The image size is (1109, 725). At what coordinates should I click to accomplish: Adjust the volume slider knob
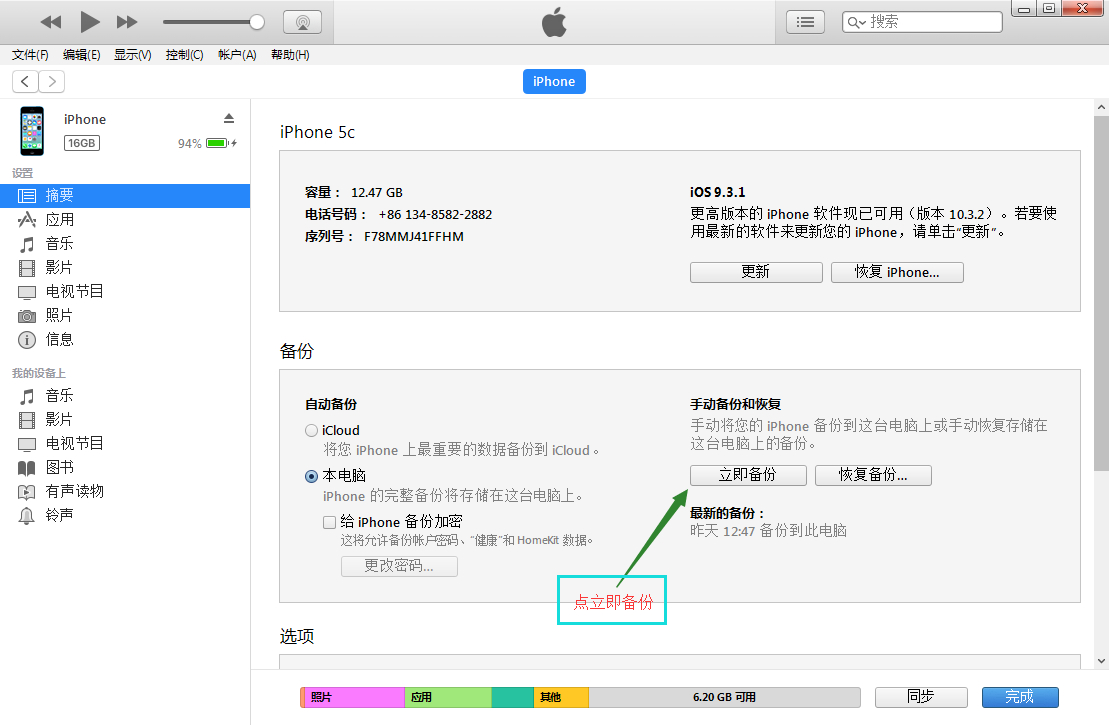(257, 22)
